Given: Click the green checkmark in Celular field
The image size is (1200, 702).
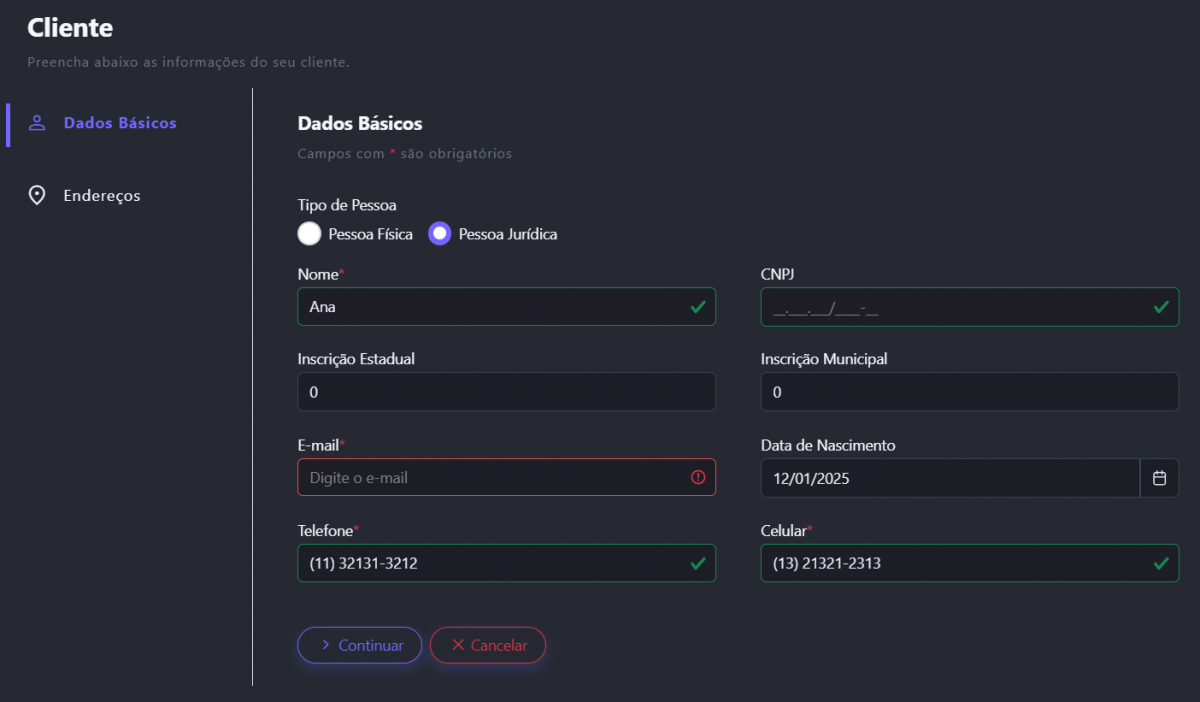Looking at the screenshot, I should (x=1161, y=563).
